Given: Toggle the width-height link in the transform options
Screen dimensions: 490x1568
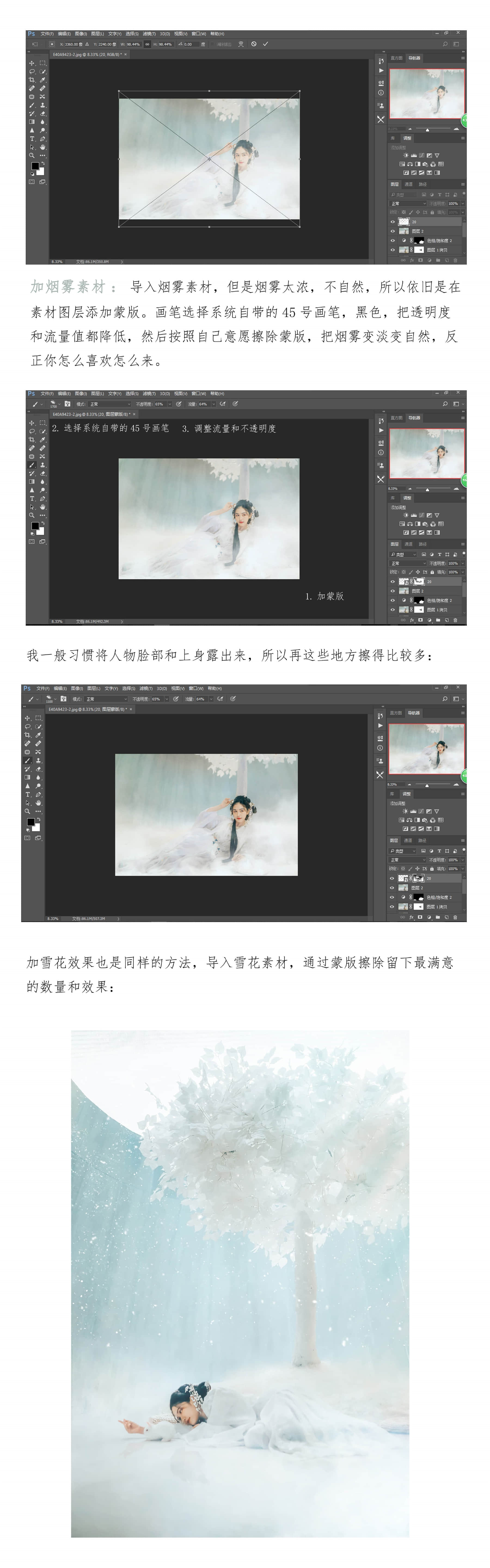Looking at the screenshot, I should click(147, 44).
